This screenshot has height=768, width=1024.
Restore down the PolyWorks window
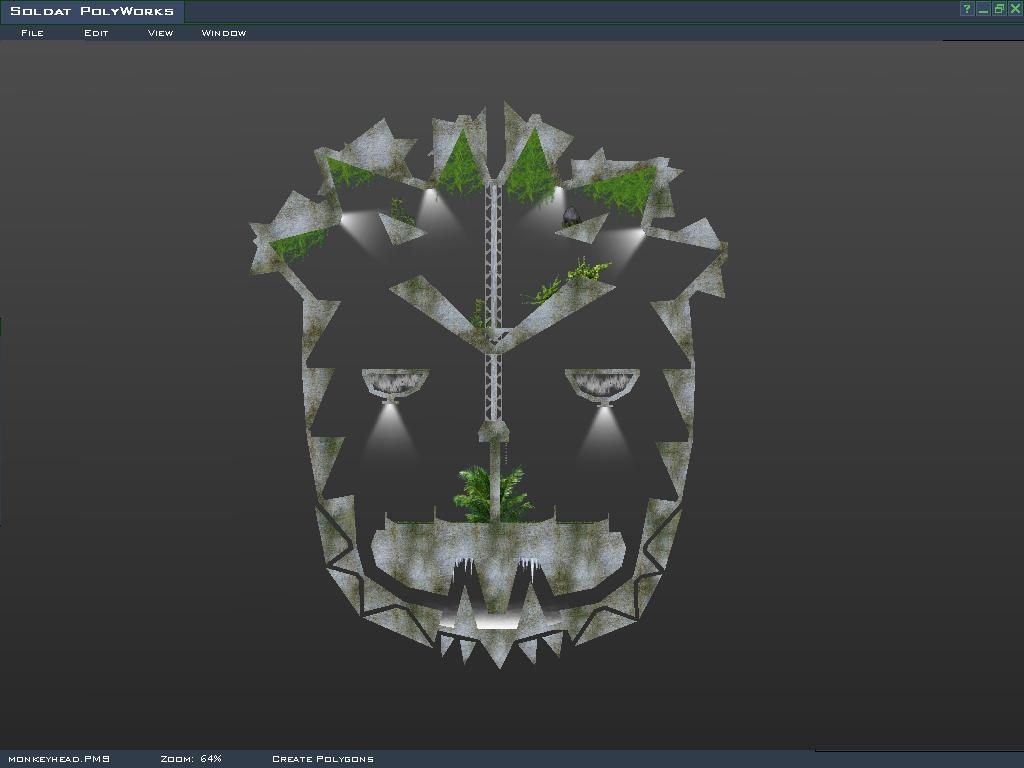999,9
